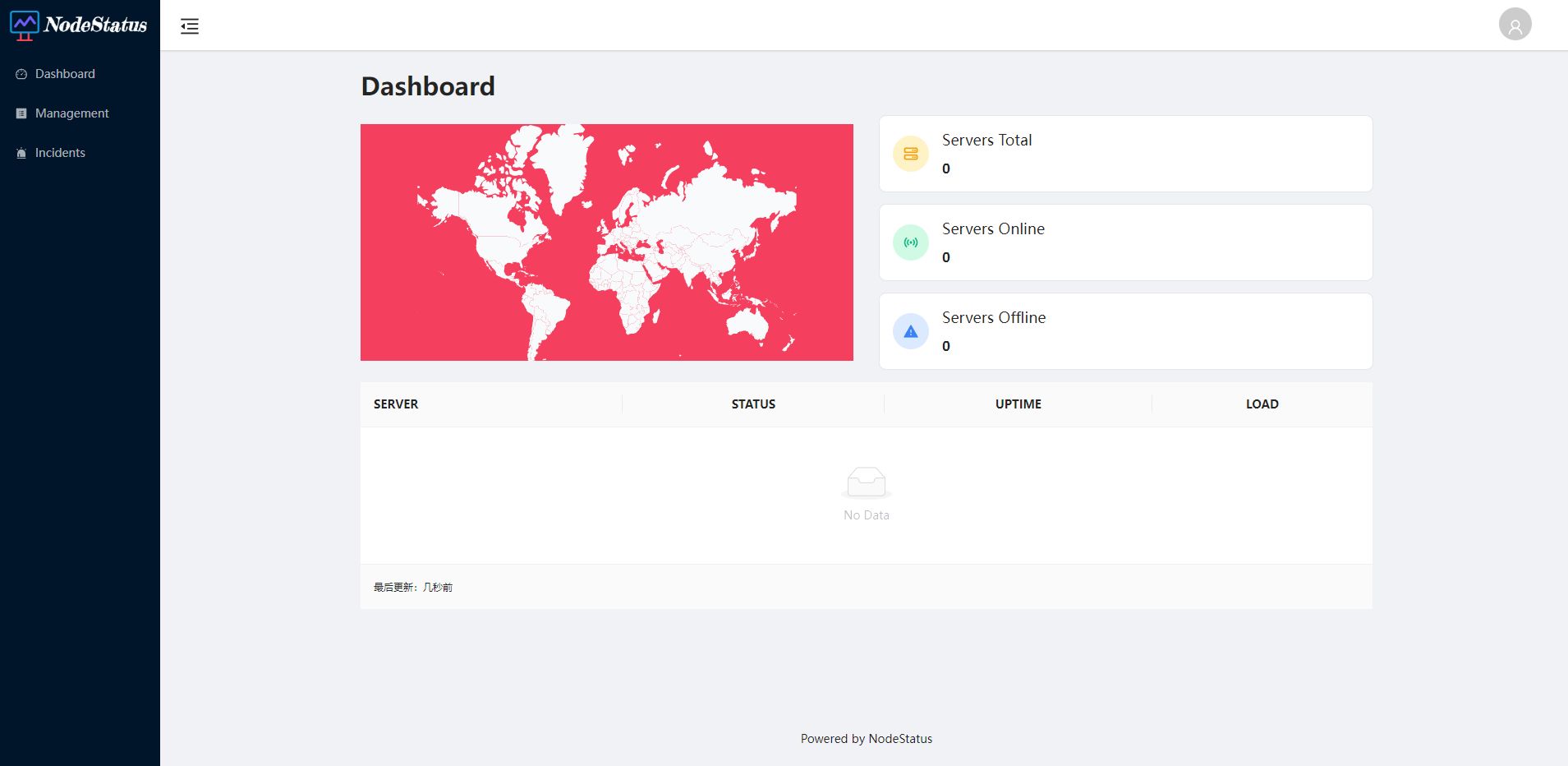Image resolution: width=1568 pixels, height=766 pixels.
Task: Go to the Management page
Action: (x=71, y=113)
